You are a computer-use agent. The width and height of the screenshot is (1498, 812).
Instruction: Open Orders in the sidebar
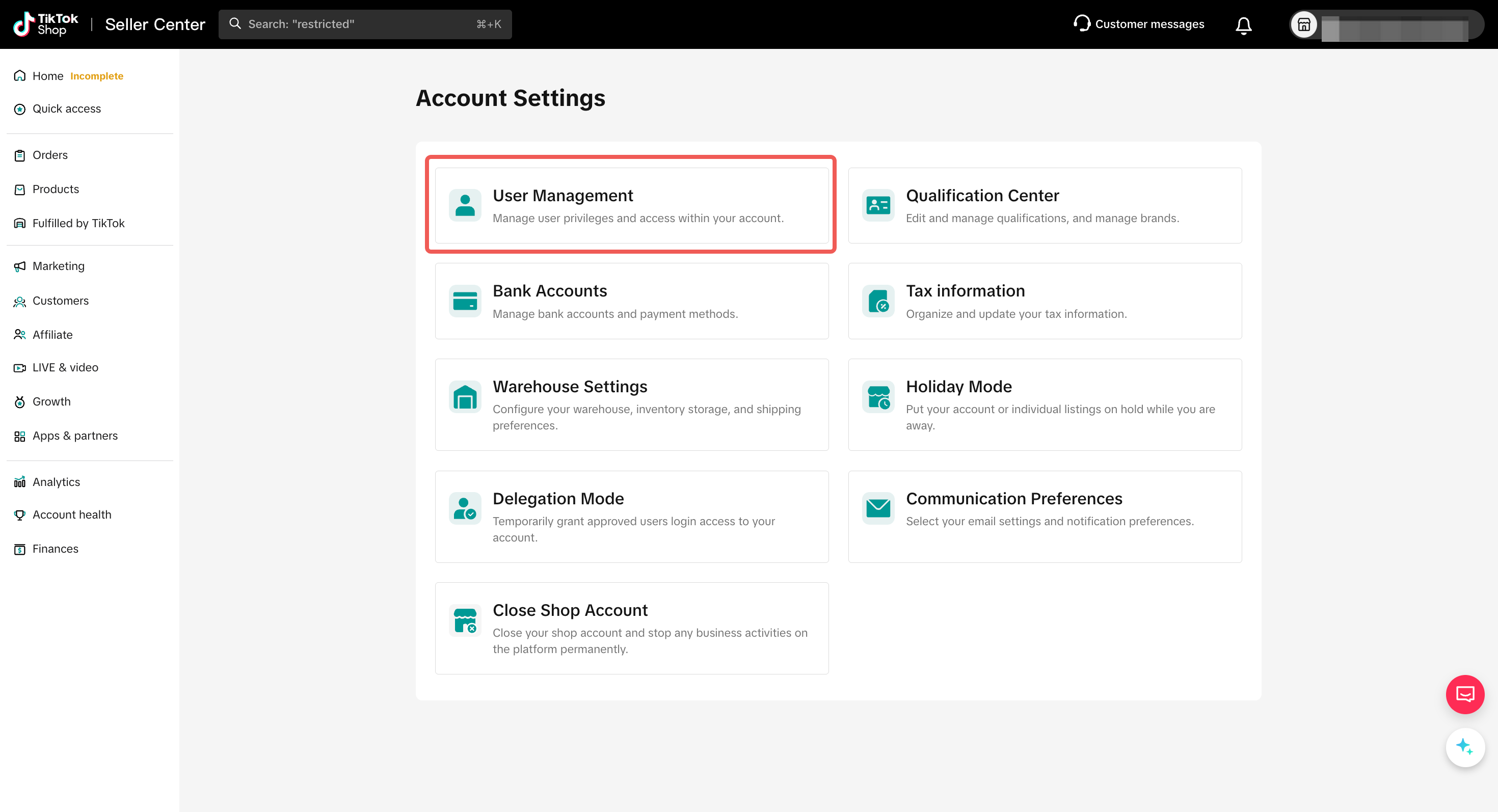50,155
